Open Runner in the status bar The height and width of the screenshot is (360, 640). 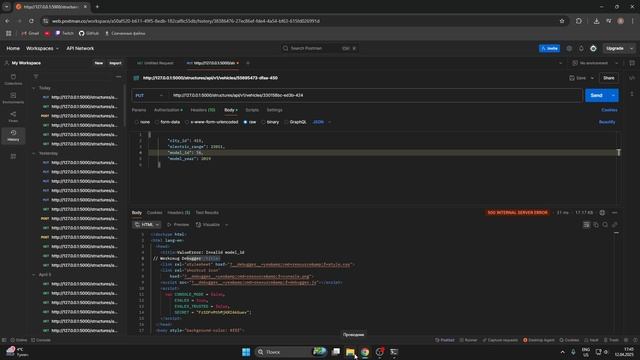pos(468,340)
